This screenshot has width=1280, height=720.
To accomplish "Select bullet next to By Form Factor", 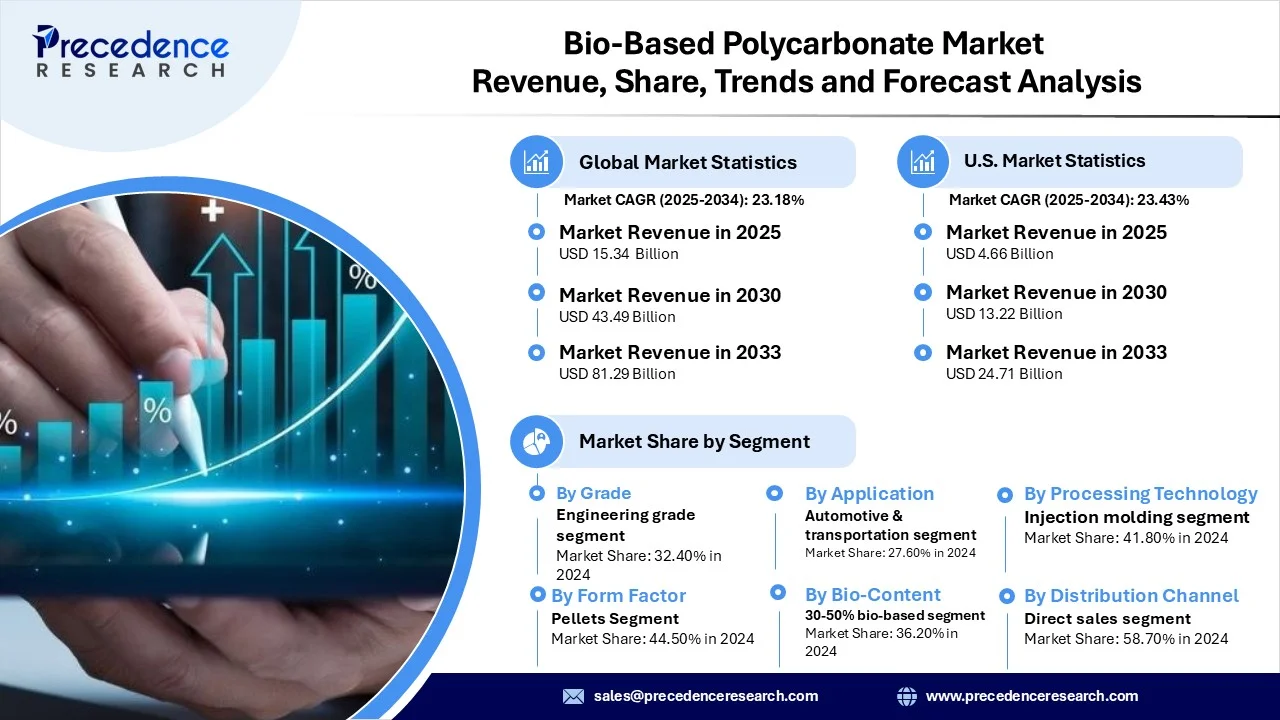I will [x=537, y=595].
